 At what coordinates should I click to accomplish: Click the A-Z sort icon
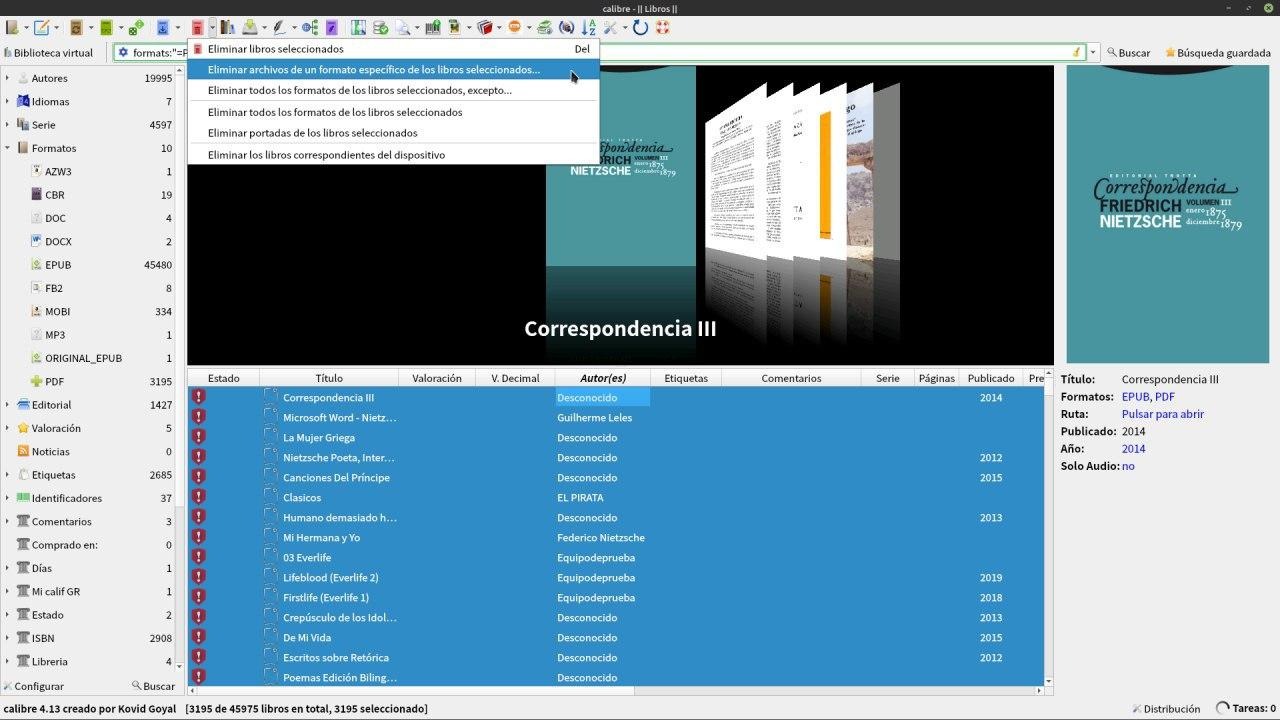589,28
